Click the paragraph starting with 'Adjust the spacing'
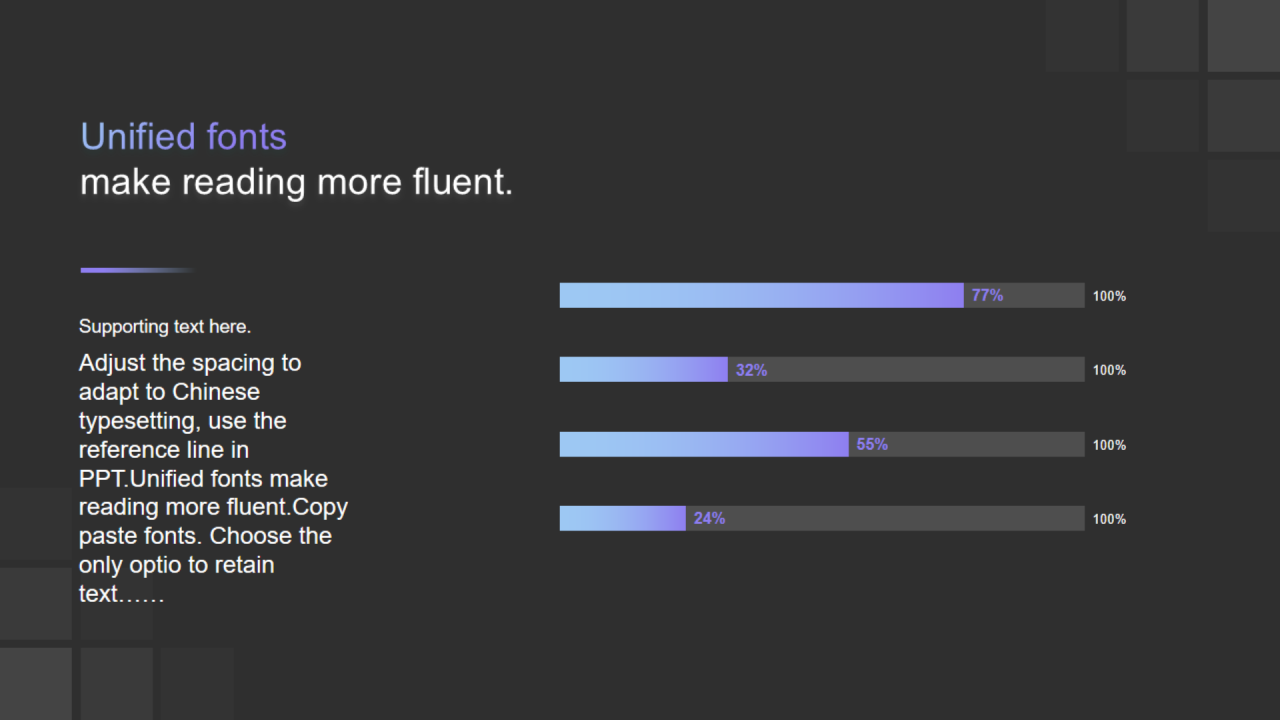 pos(213,478)
